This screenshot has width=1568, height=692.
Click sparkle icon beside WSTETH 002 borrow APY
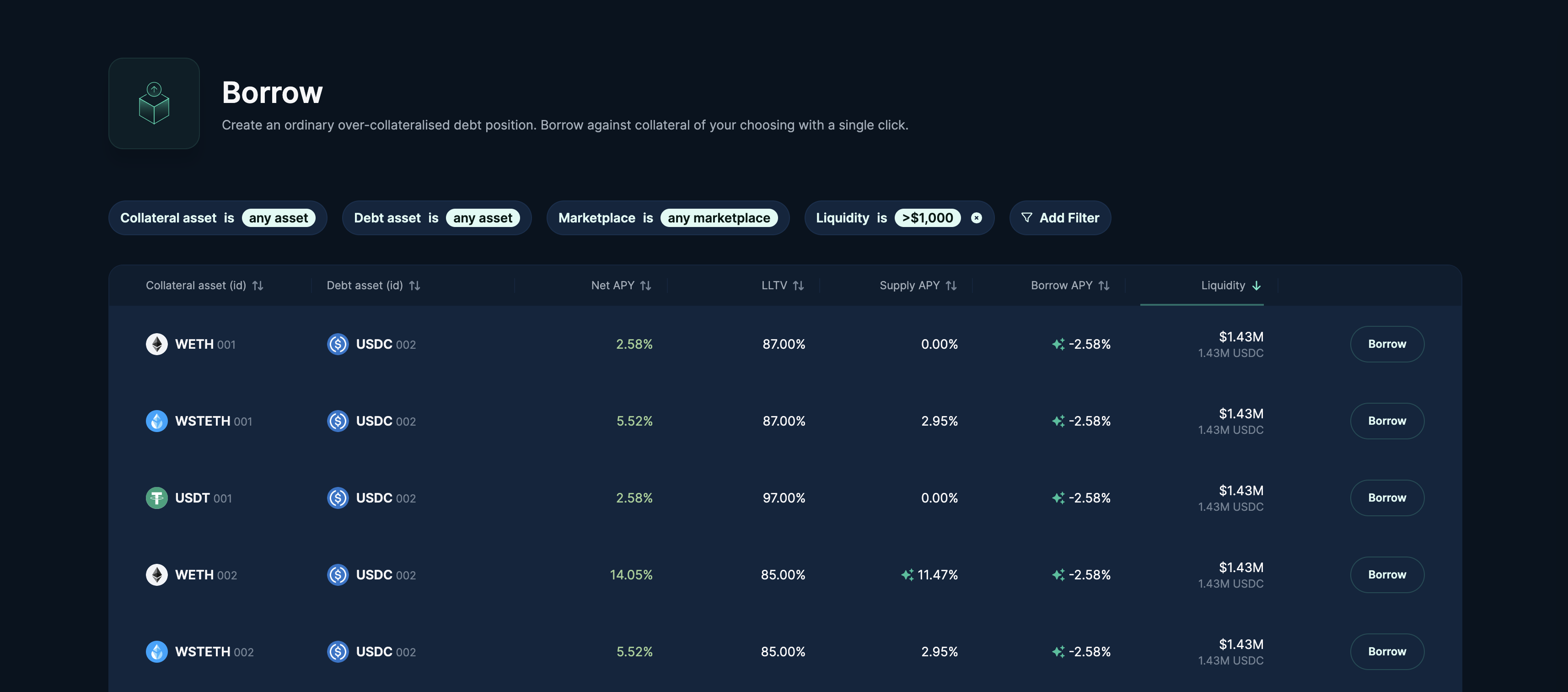(x=1058, y=651)
